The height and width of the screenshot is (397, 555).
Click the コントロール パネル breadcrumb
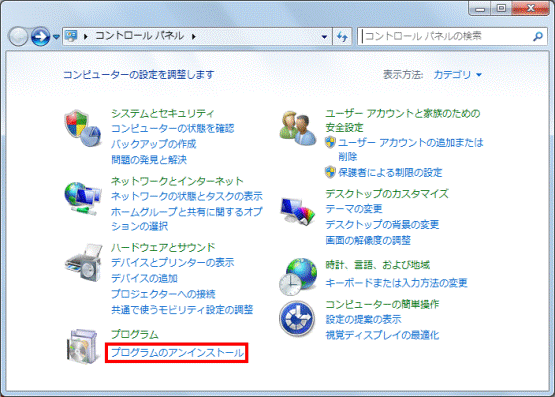139,36
